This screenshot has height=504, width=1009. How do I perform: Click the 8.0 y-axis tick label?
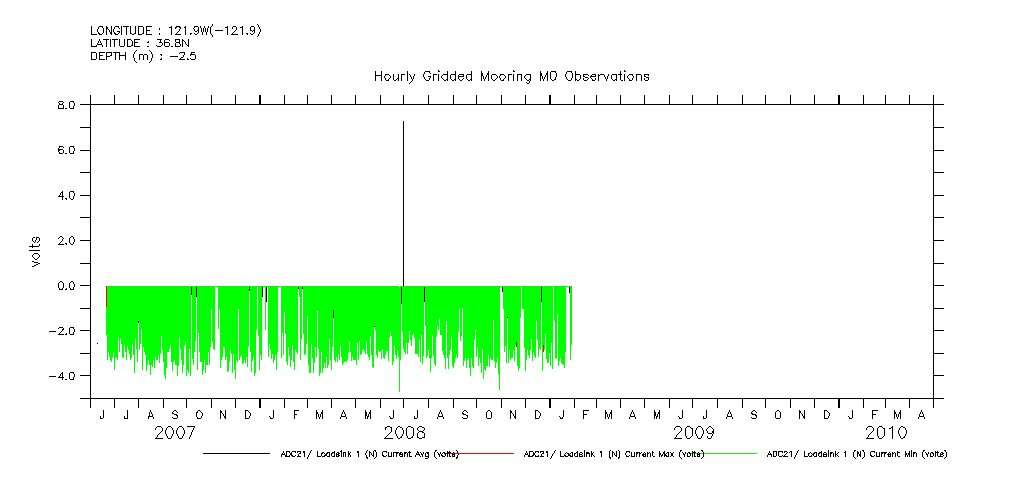65,105
